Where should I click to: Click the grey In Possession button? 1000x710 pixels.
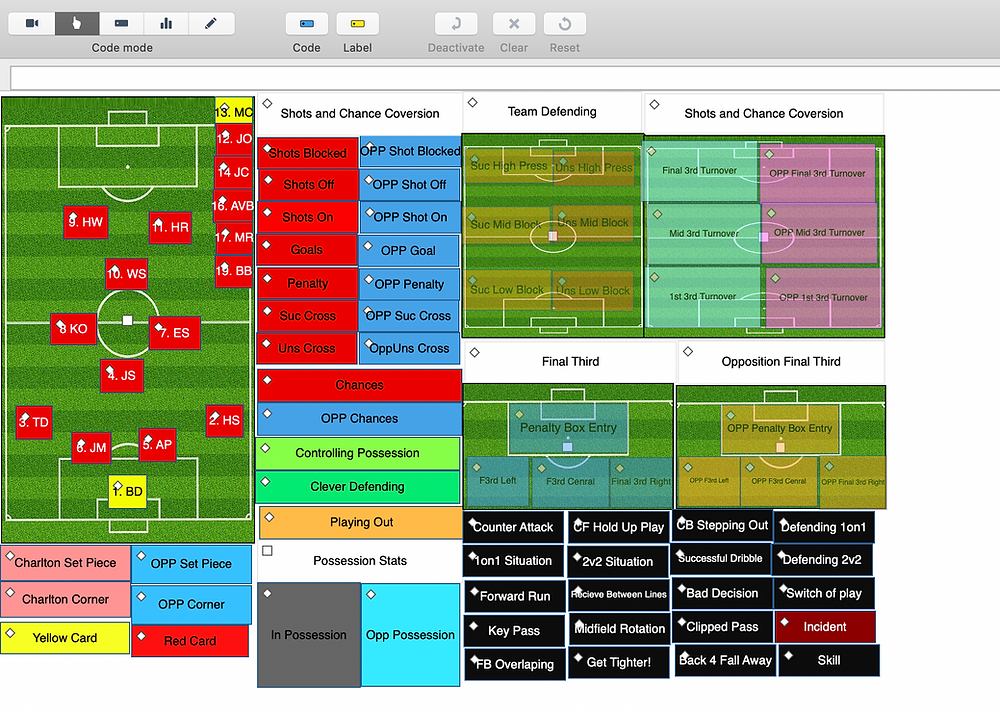coord(309,635)
